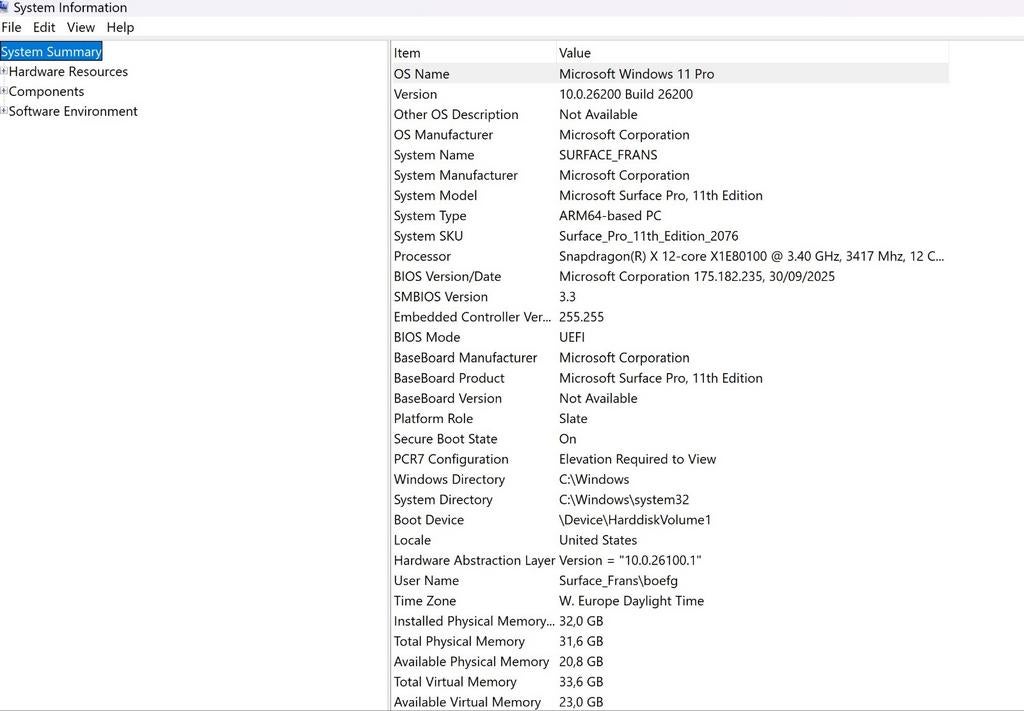The width and height of the screenshot is (1024, 711).
Task: Open the File menu
Action: pos(11,27)
